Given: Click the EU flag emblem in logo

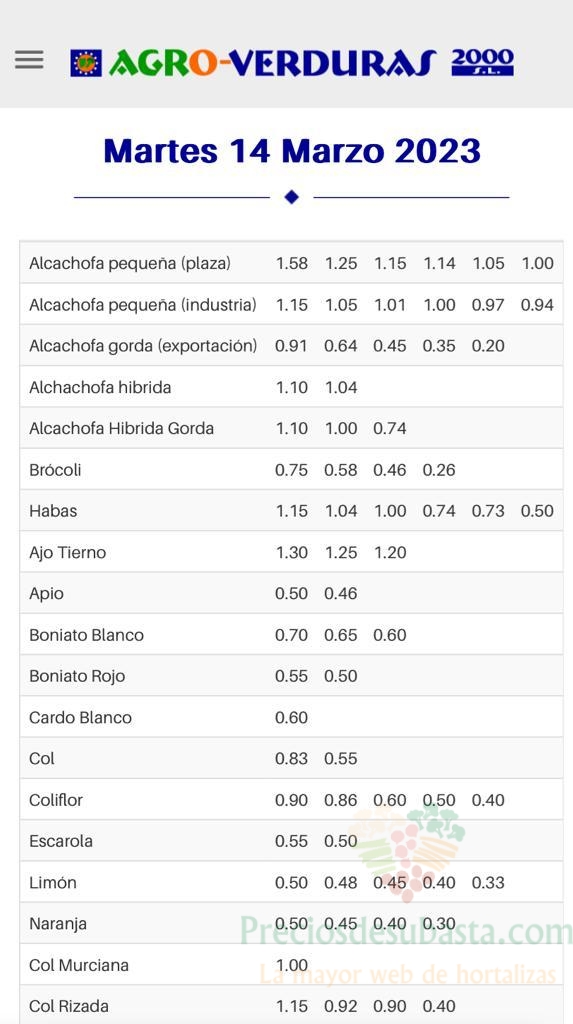Looking at the screenshot, I should coord(86,63).
